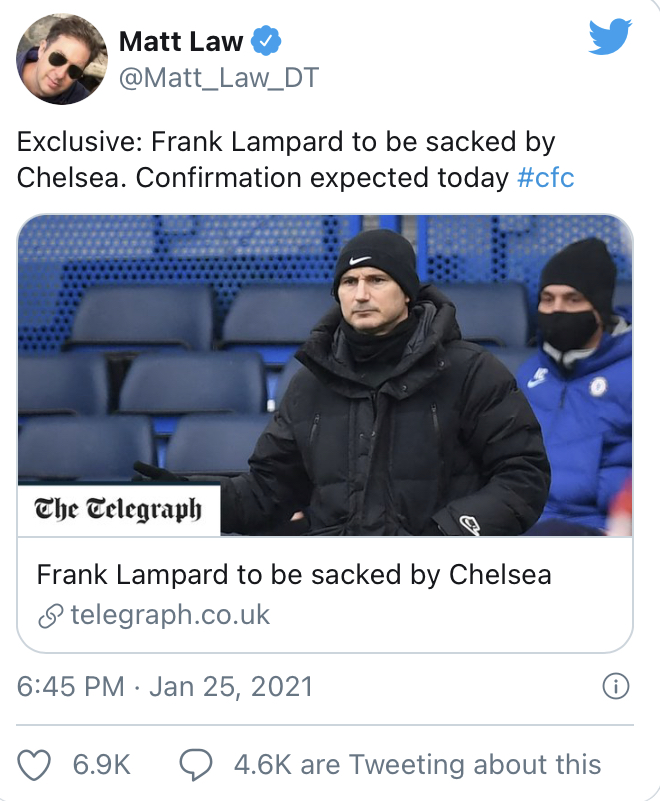Click the tweet text starting 'Exclusive'
The height and width of the screenshot is (801, 660).
pos(285,160)
